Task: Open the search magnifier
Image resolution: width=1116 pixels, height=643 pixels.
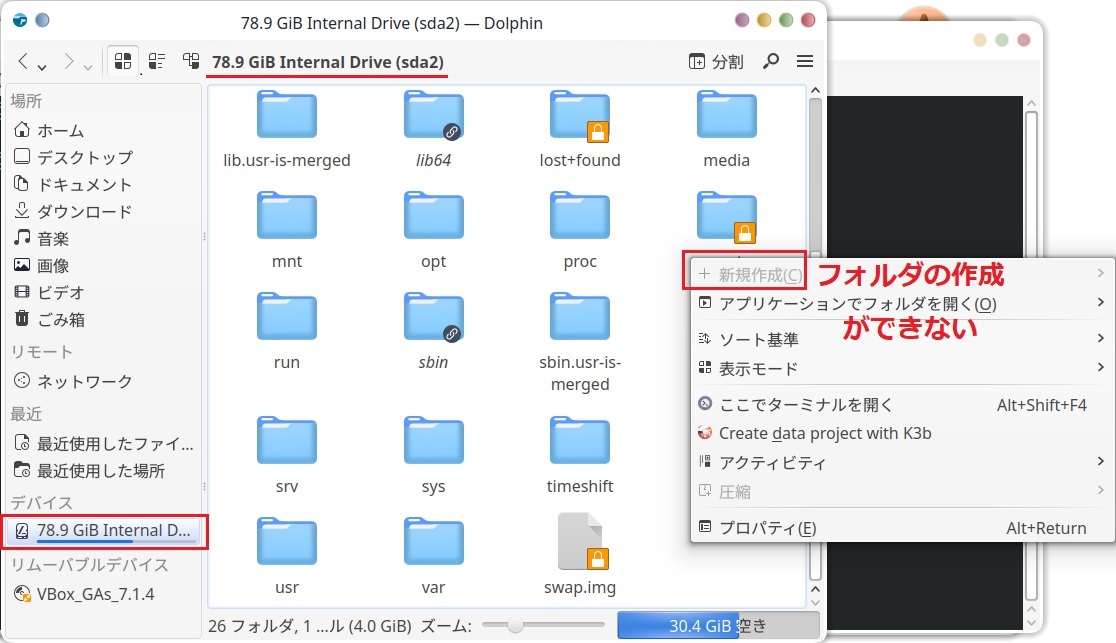Action: point(770,61)
